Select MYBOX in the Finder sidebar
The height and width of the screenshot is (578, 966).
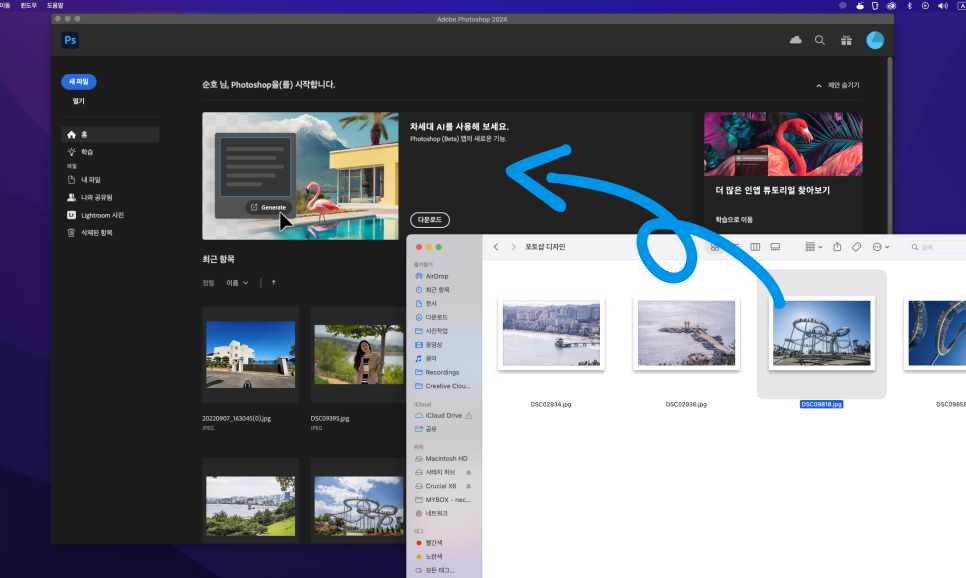[x=444, y=500]
